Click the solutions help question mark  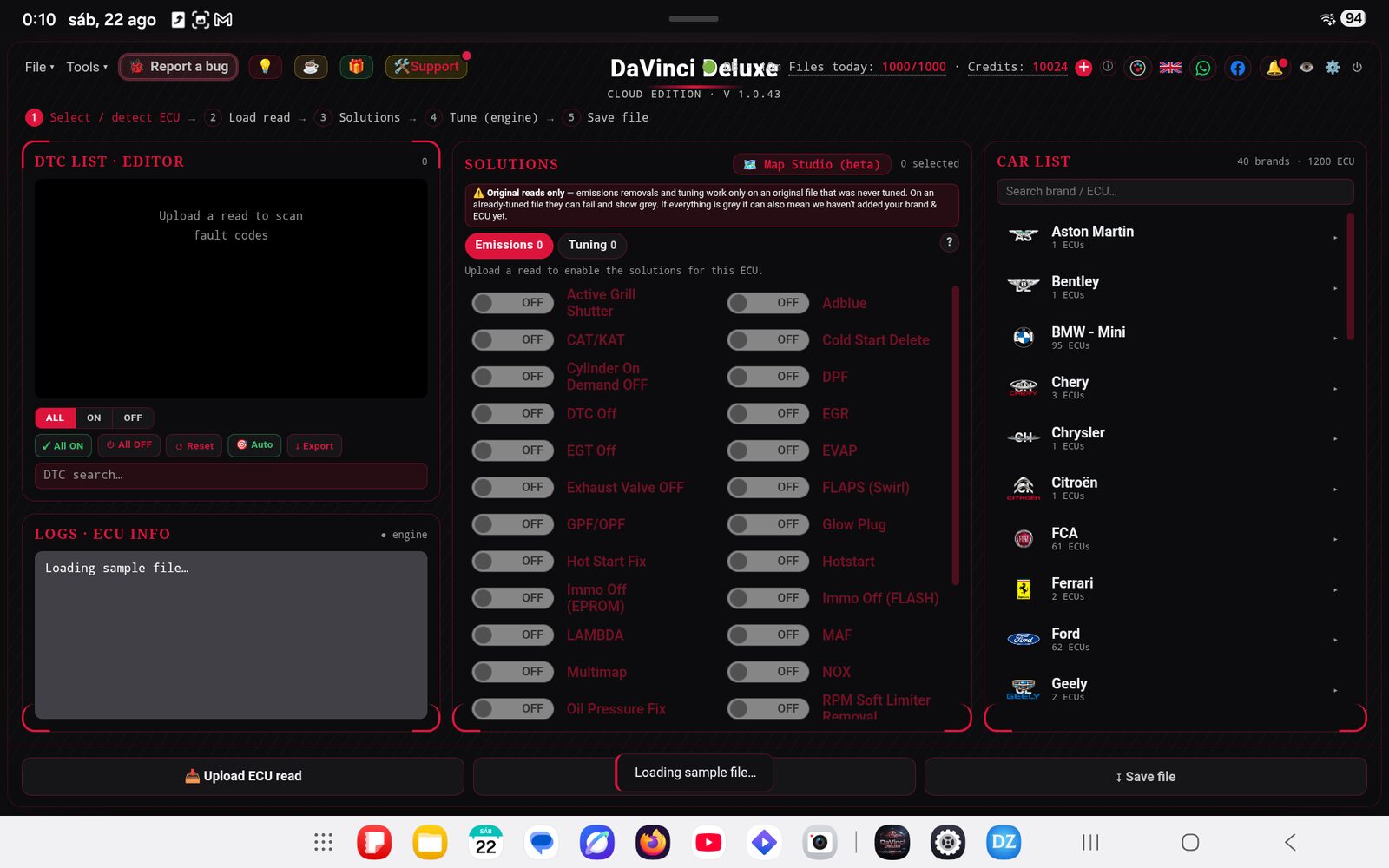(x=949, y=242)
